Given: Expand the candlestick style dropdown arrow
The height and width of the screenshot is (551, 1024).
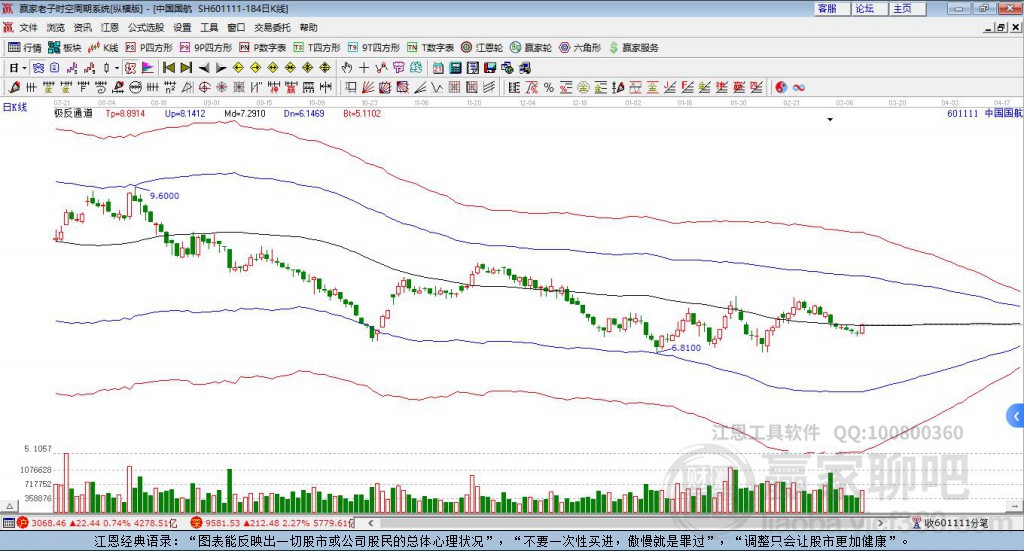Looking at the screenshot, I should (117, 68).
